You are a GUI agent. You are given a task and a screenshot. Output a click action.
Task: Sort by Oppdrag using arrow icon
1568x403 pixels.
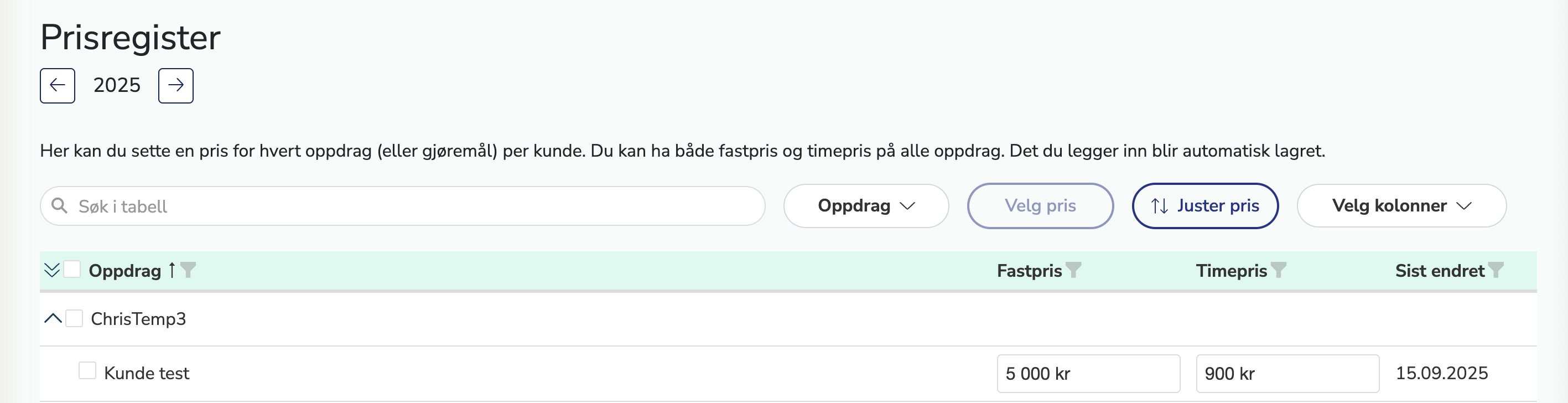[172, 270]
